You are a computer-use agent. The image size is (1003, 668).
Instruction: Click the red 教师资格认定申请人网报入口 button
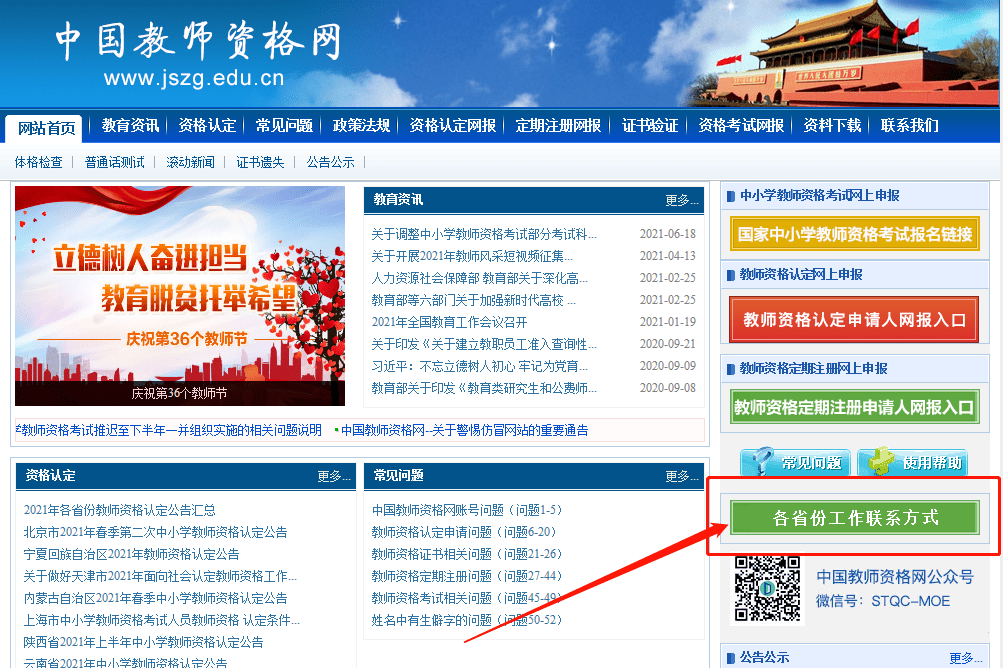coord(854,319)
